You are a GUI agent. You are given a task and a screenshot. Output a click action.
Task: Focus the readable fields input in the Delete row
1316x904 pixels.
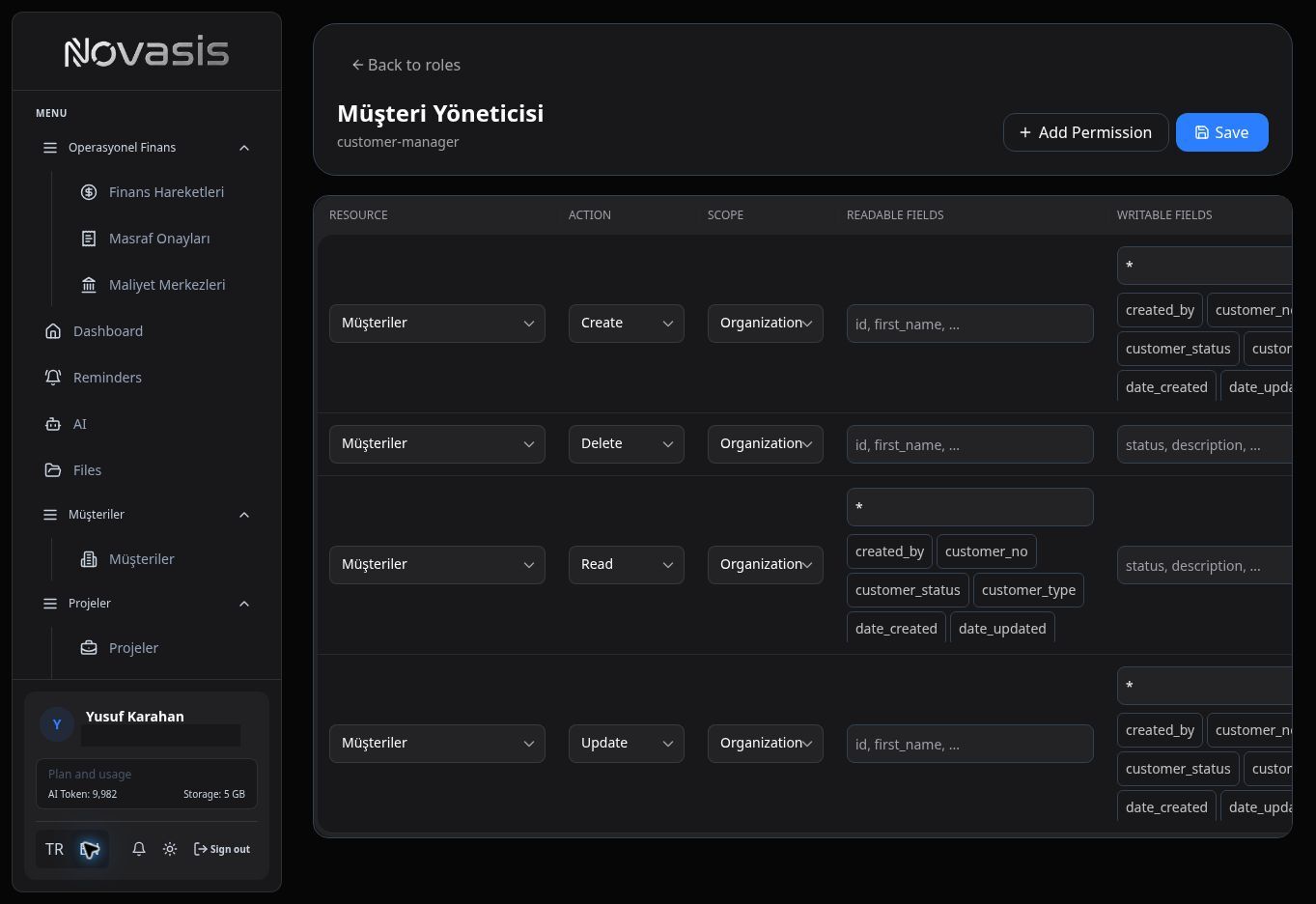pos(970,444)
